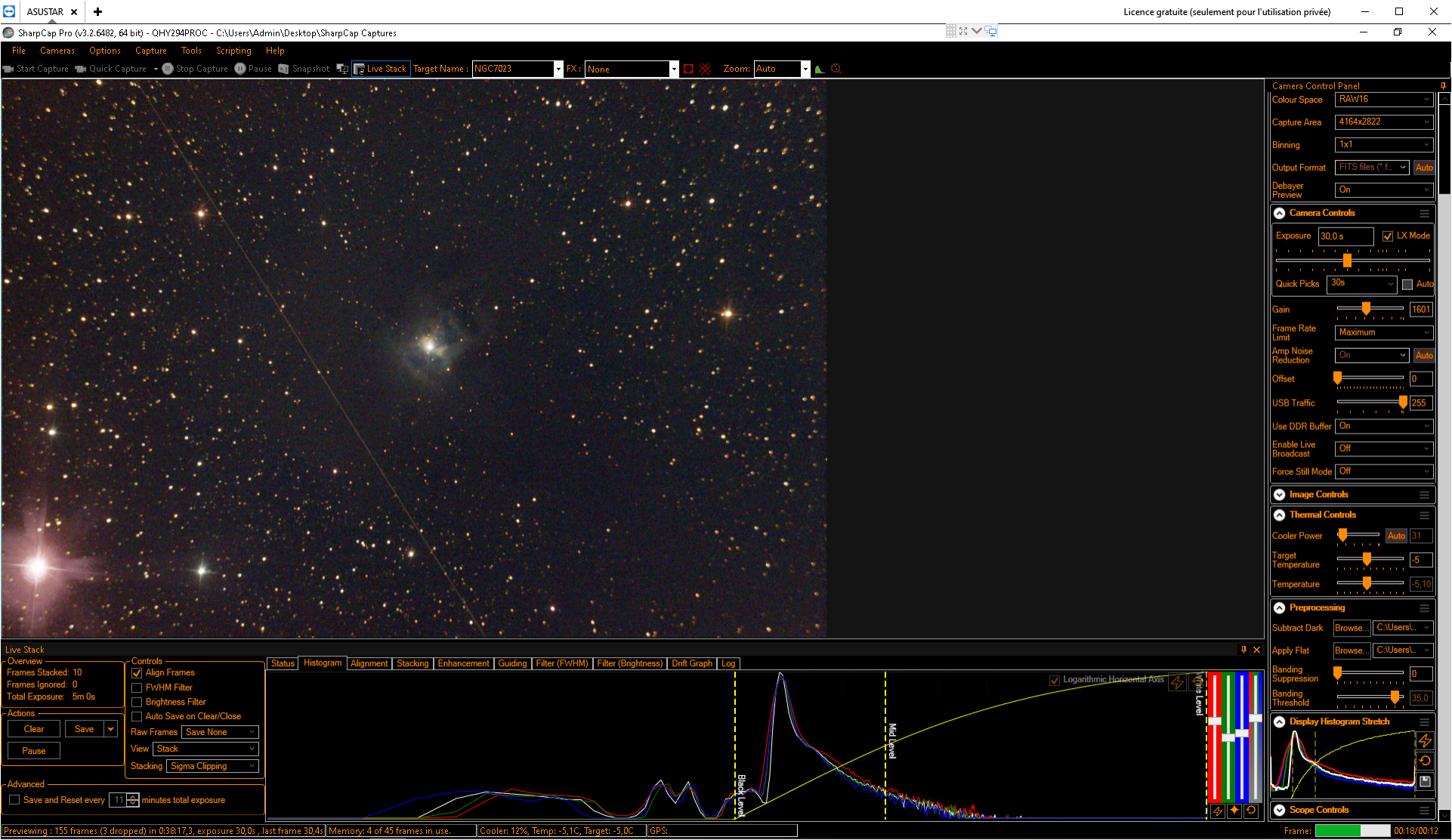The width and height of the screenshot is (1452, 840).
Task: Open the Cameras menu
Action: [x=57, y=51]
